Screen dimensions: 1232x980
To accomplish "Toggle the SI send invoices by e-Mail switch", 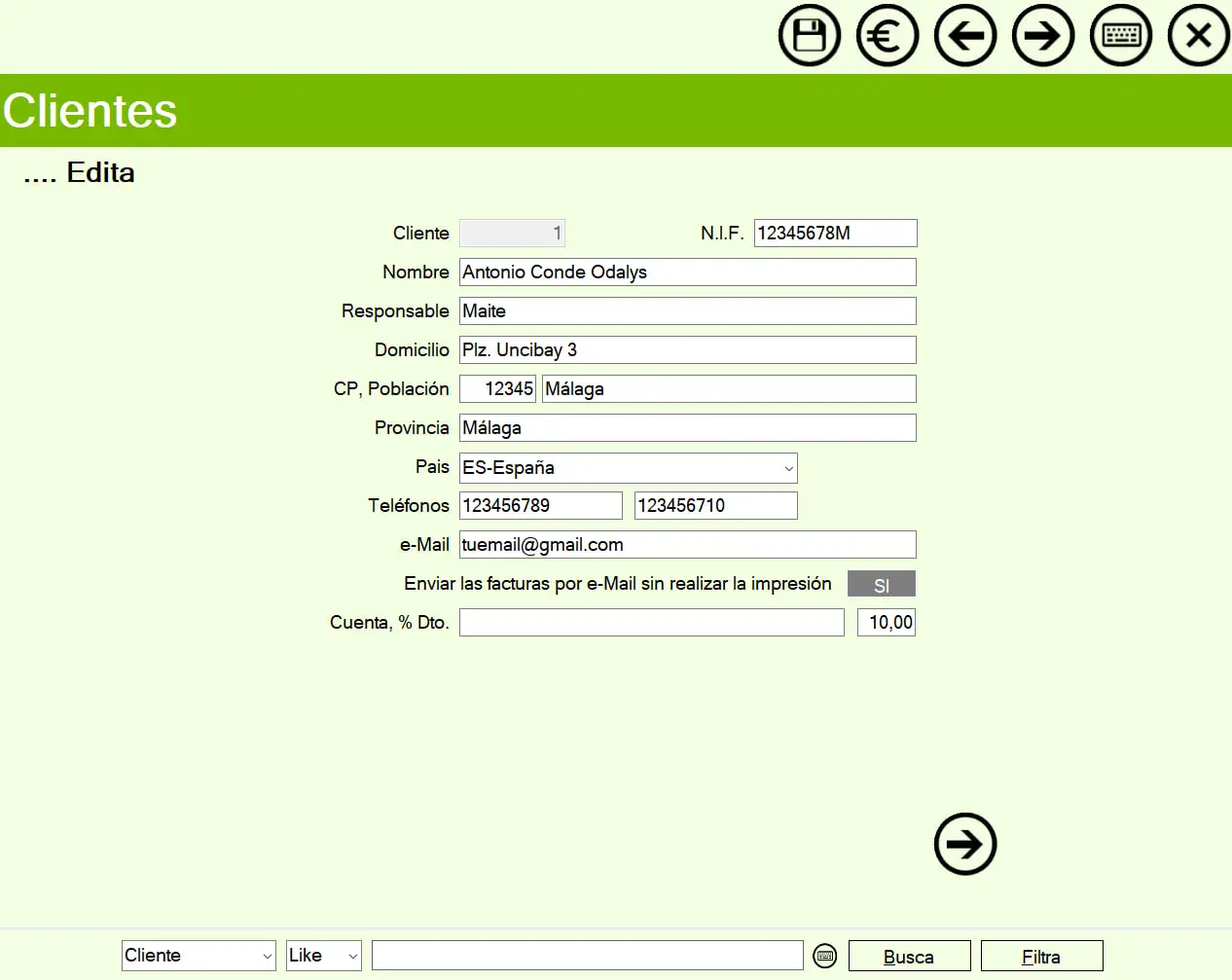I will [x=881, y=584].
